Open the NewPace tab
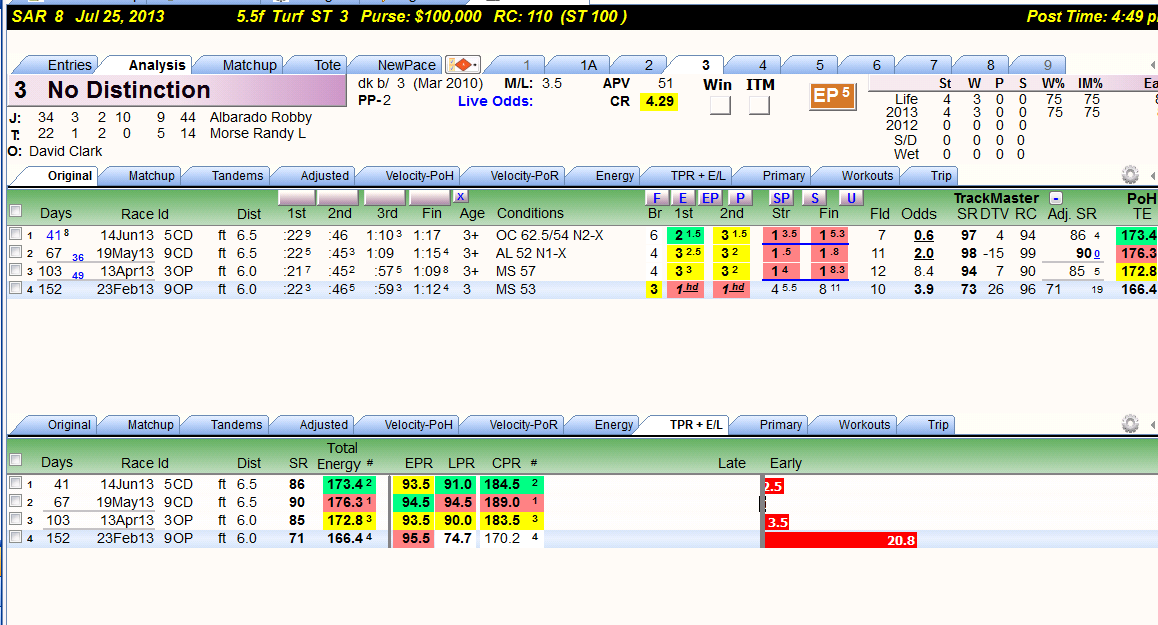The image size is (1158, 625). [x=406, y=65]
